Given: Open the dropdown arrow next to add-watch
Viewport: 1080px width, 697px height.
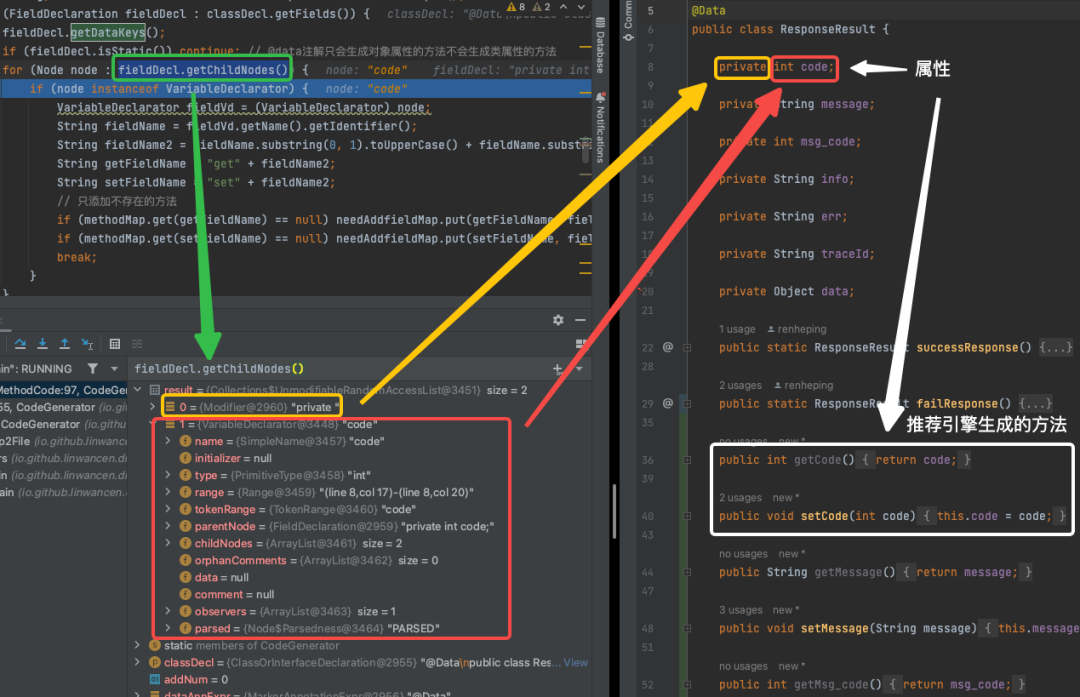Looking at the screenshot, I should [x=579, y=369].
